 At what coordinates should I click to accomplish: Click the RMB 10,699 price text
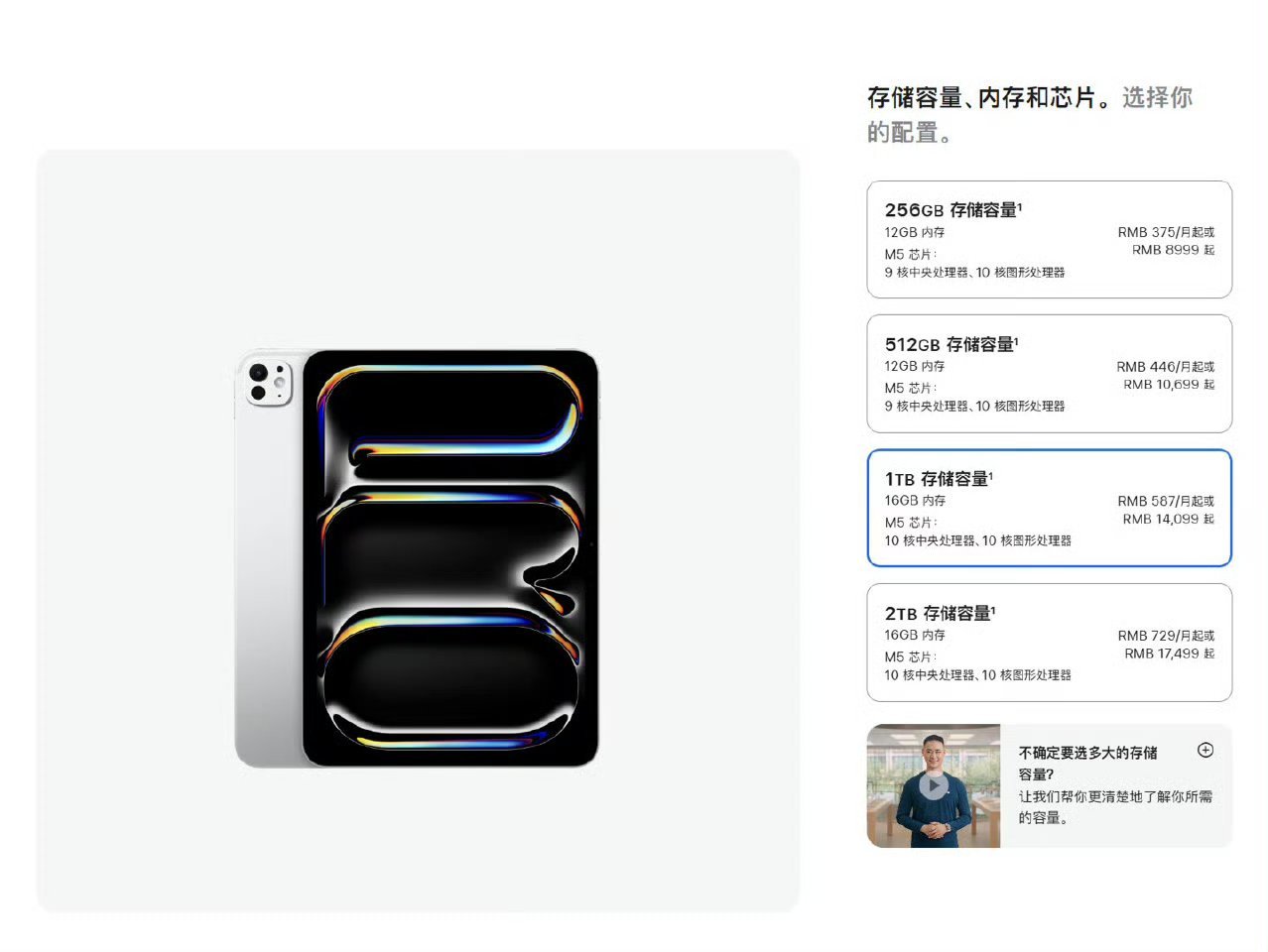point(1169,385)
